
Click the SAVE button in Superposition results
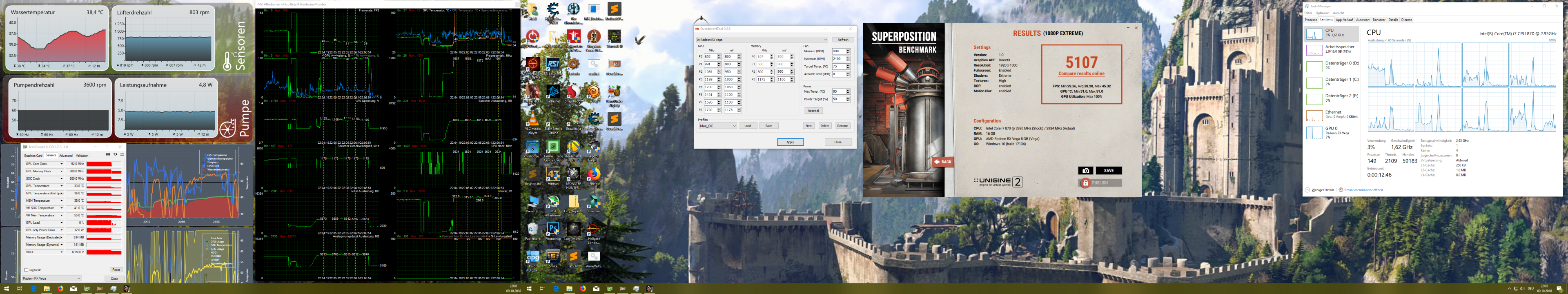point(1109,170)
